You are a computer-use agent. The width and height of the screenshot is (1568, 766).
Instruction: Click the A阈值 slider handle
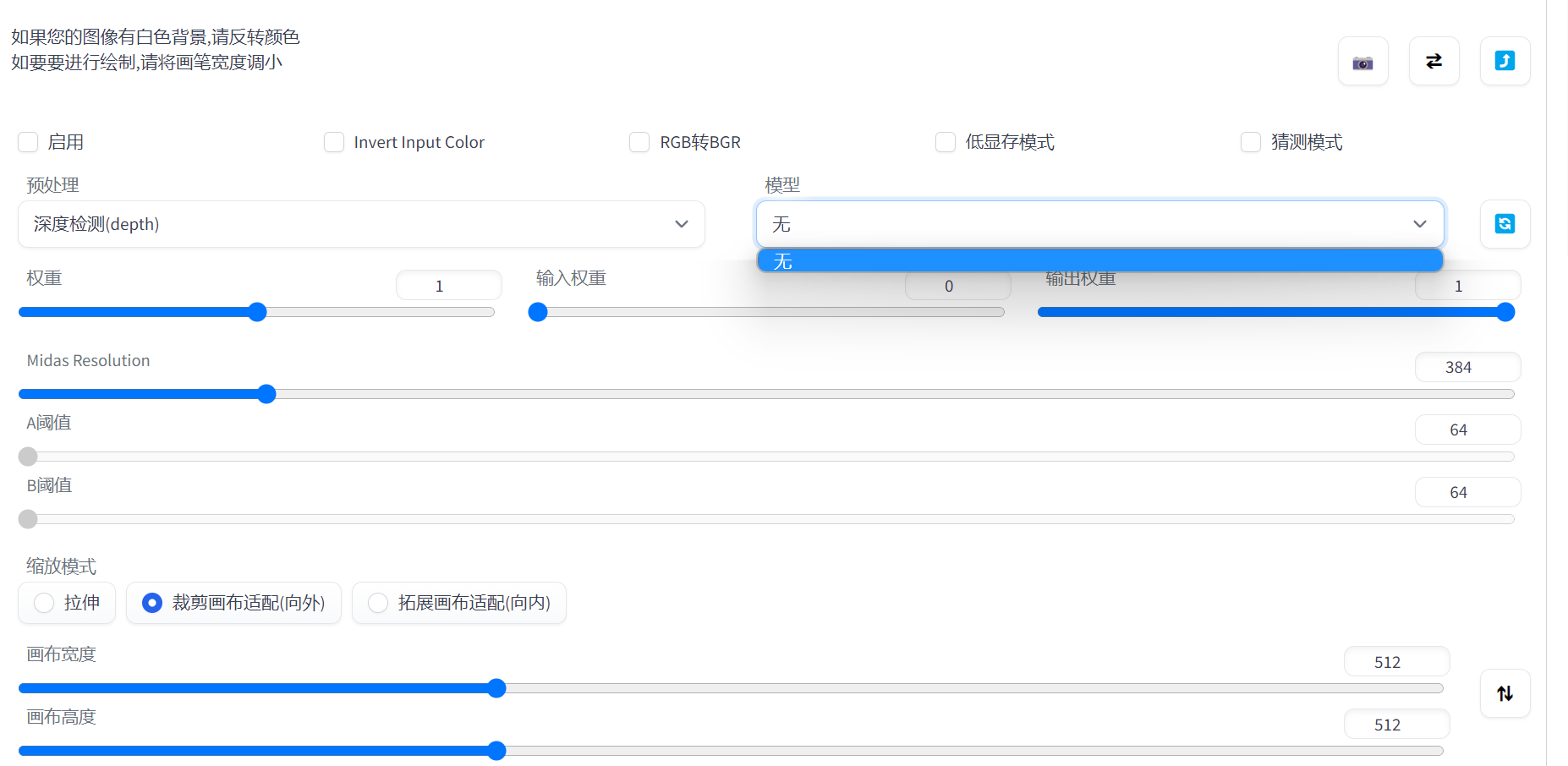pos(27,457)
